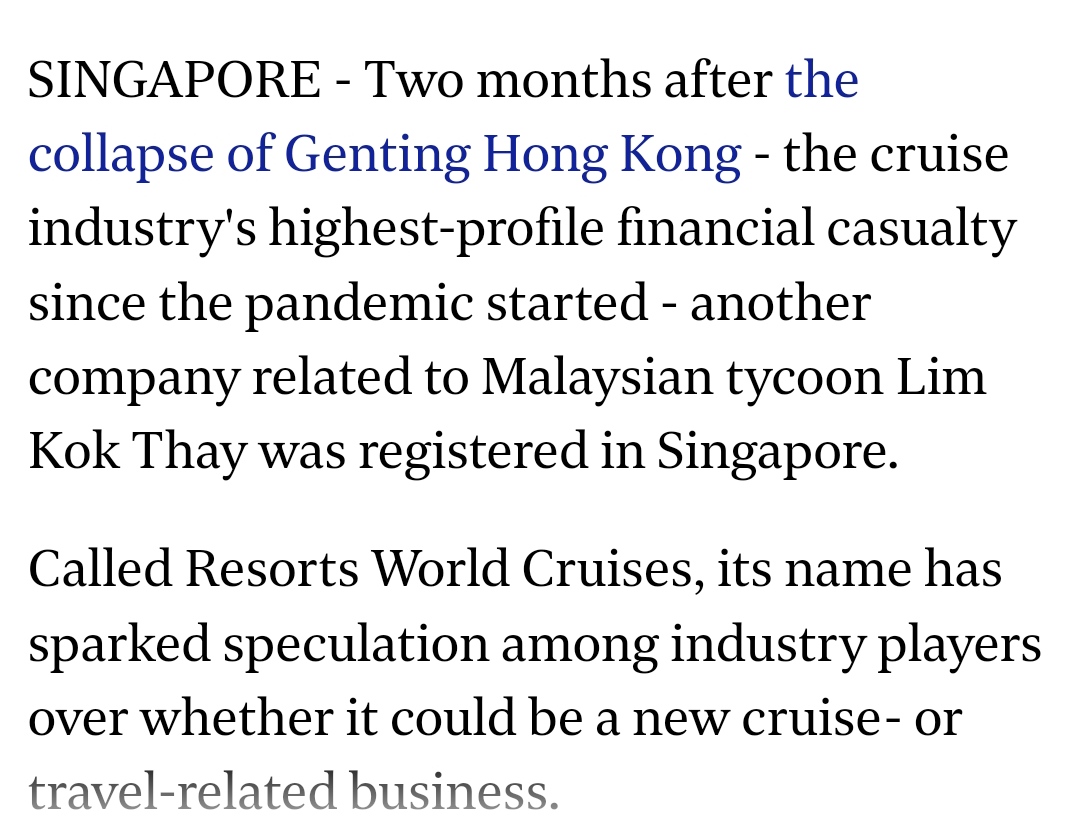
Task: Click the blue 'Hong Kong' link text
Action: 612,156
